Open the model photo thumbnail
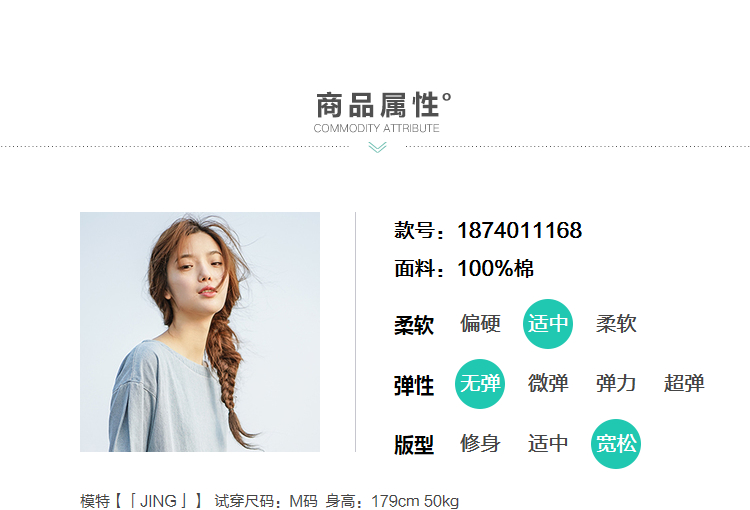The height and width of the screenshot is (510, 750). (200, 332)
